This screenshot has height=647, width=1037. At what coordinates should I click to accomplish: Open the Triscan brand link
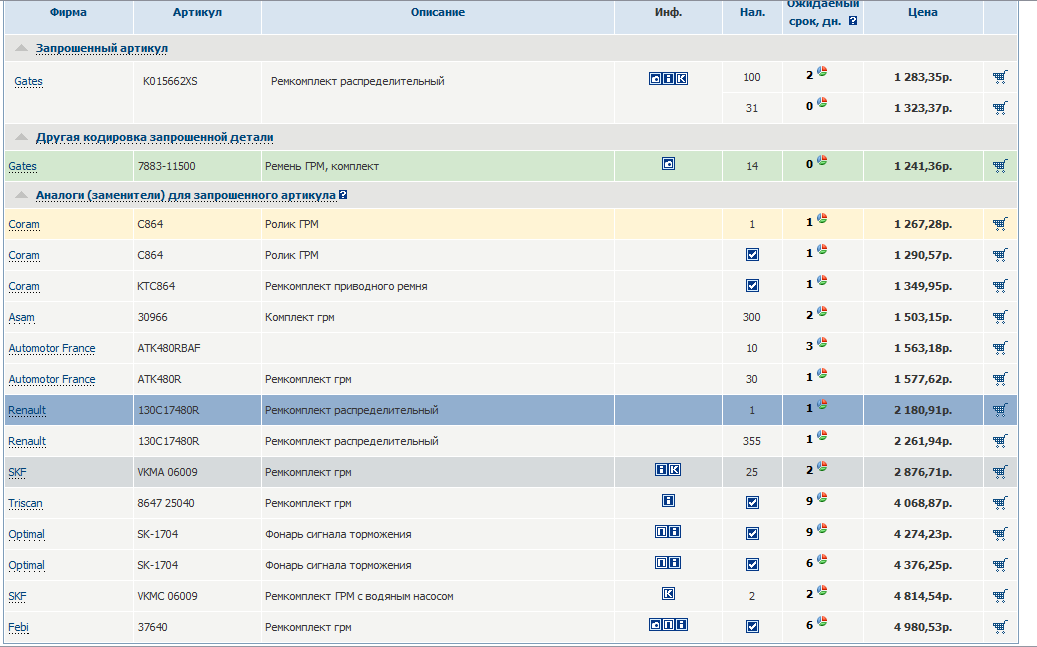pyautogui.click(x=24, y=504)
